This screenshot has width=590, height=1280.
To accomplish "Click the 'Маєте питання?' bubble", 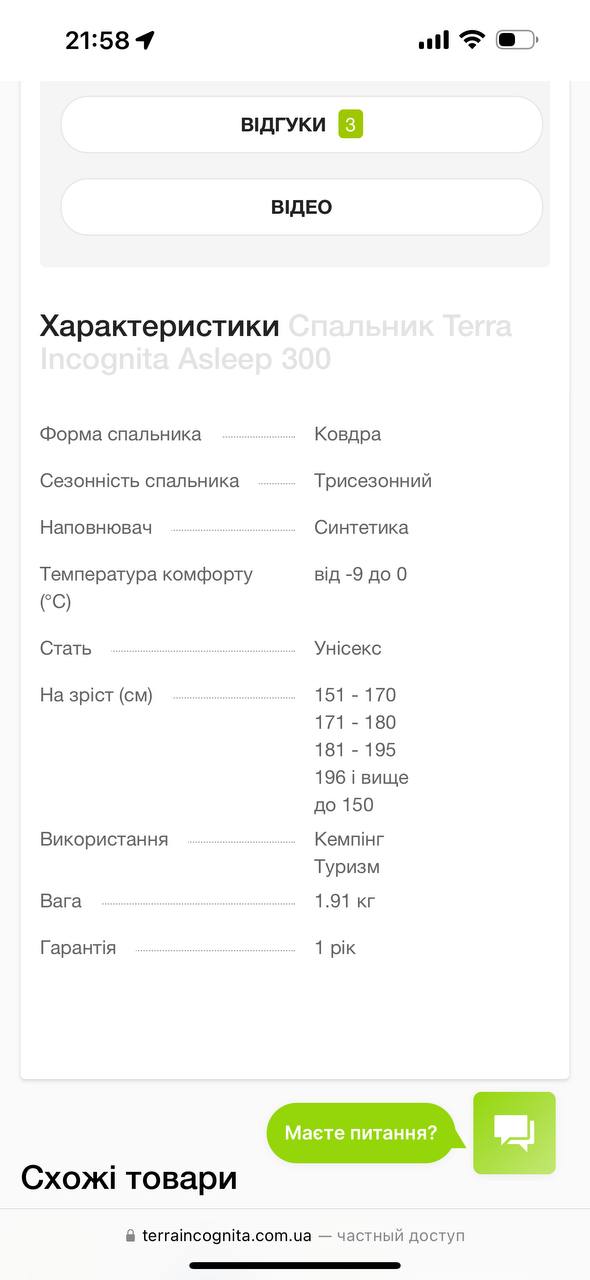I will [362, 1133].
